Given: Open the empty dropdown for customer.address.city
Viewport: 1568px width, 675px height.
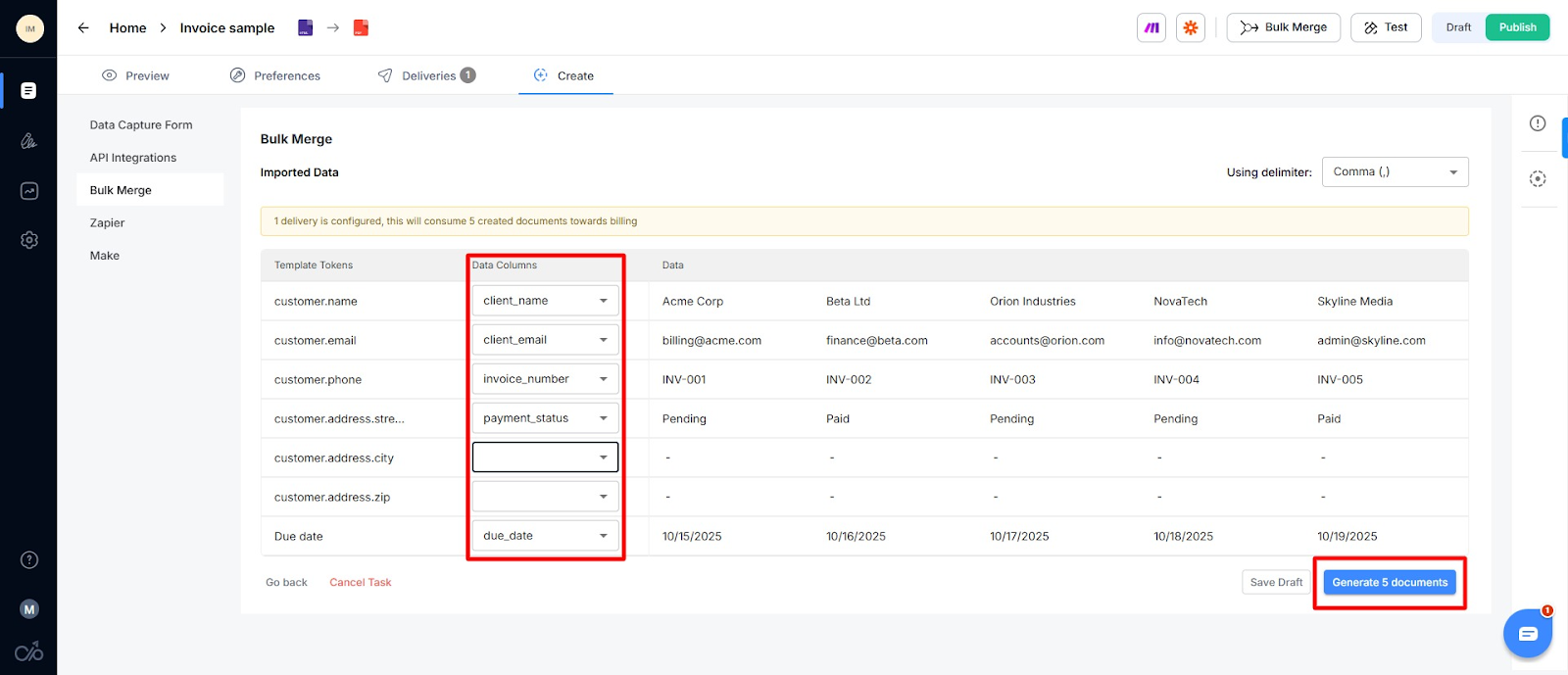Looking at the screenshot, I should [545, 458].
